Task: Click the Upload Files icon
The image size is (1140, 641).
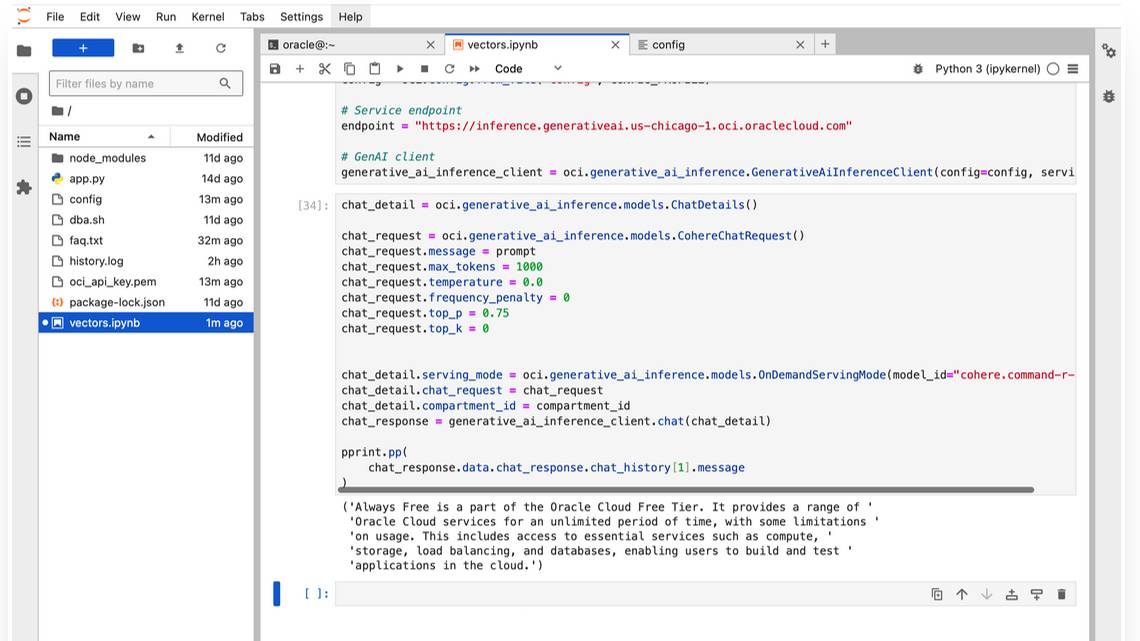Action: click(180, 48)
